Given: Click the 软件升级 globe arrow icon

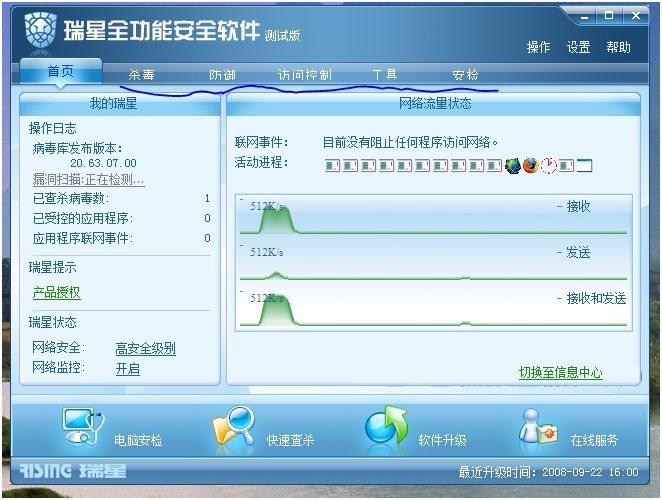Looking at the screenshot, I should [x=387, y=426].
